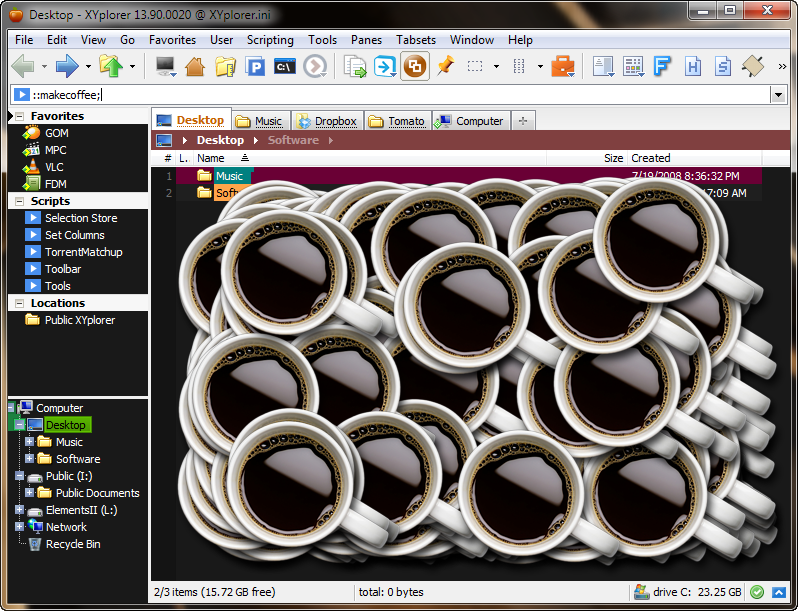This screenshot has width=798, height=611.
Task: Expand the Software folder tree node
Action: point(29,459)
